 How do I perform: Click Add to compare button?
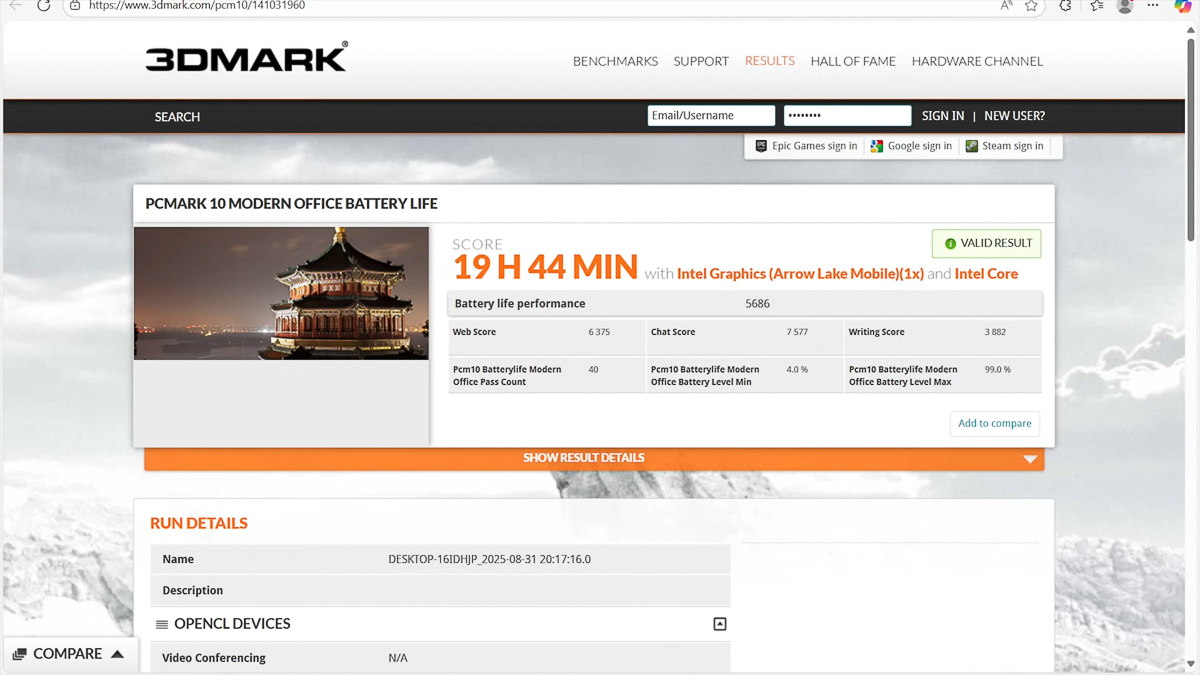click(x=995, y=424)
